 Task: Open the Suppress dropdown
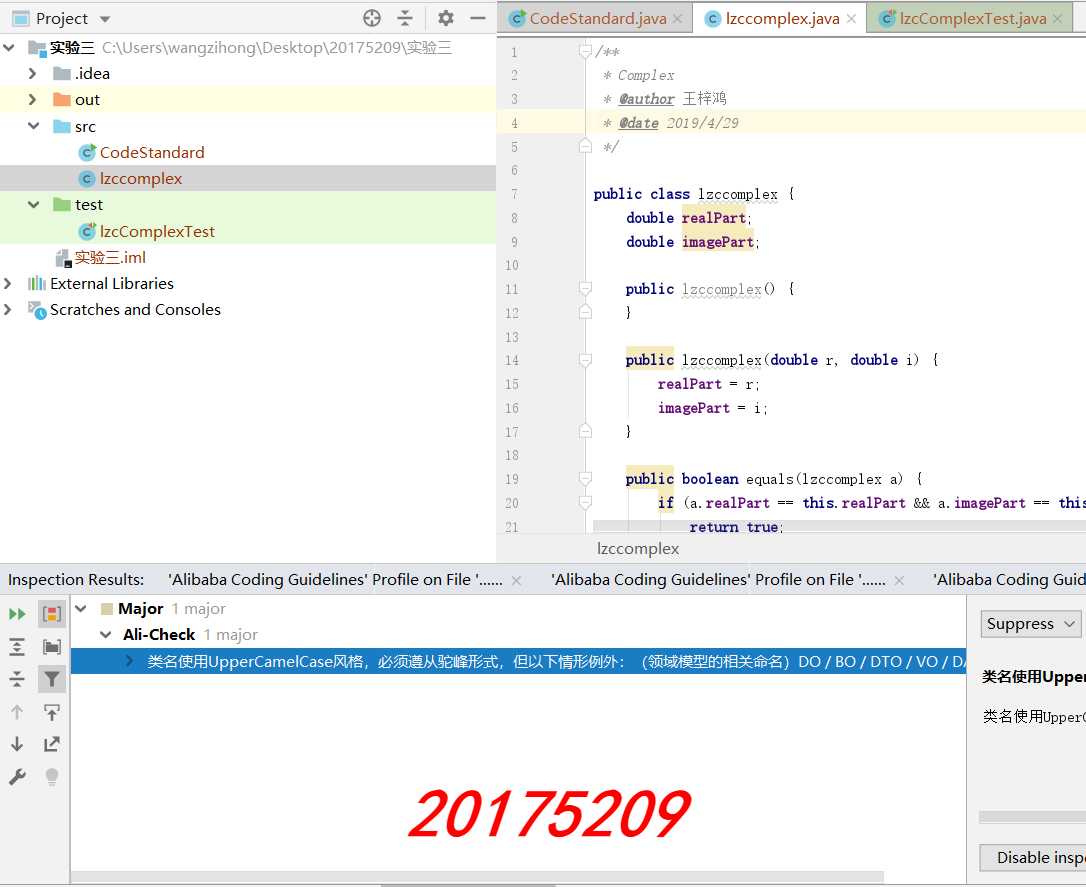[1031, 624]
